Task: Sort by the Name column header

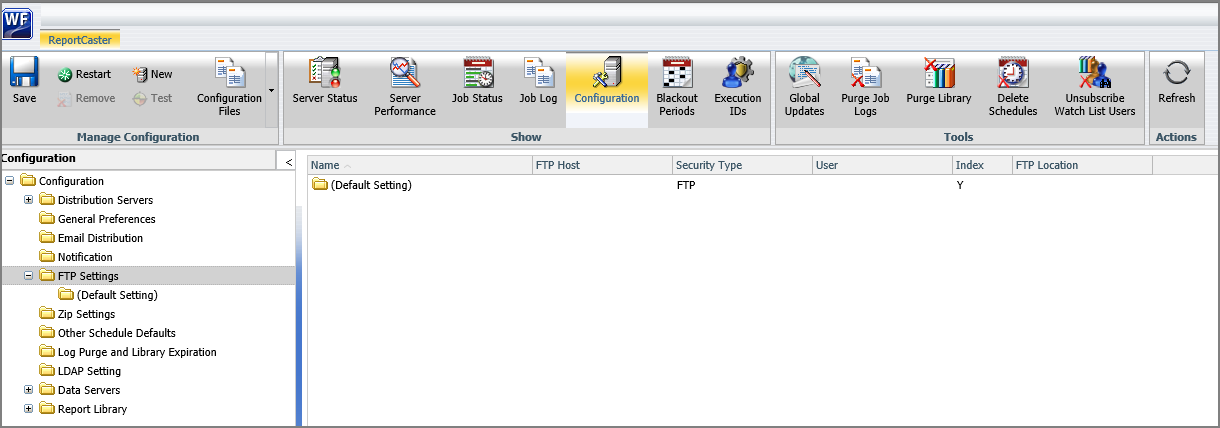Action: pyautogui.click(x=420, y=165)
